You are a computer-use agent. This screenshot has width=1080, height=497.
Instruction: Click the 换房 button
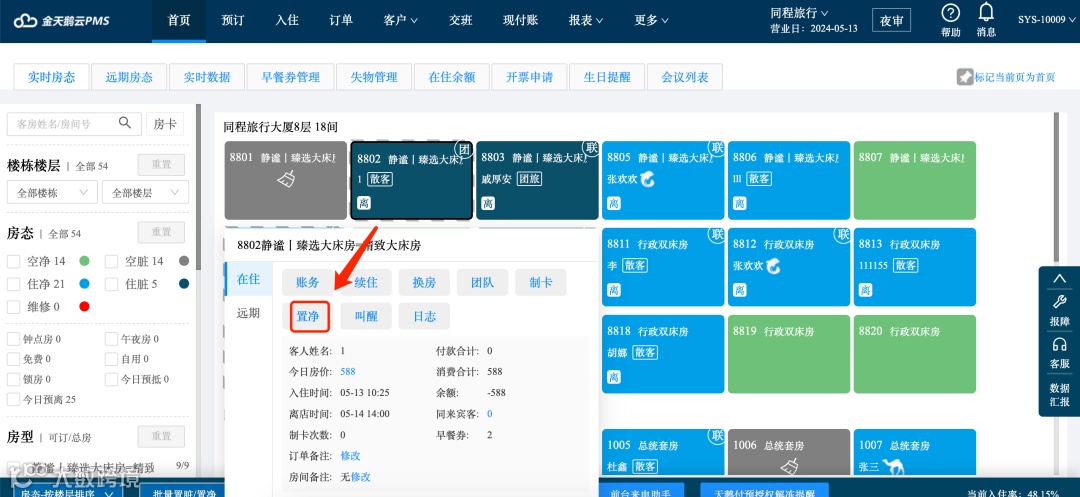(x=424, y=282)
